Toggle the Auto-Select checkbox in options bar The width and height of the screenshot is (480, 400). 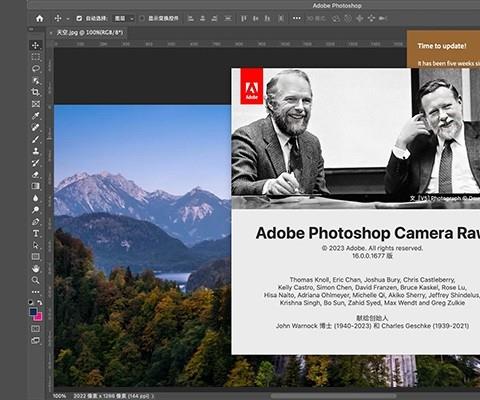79,18
